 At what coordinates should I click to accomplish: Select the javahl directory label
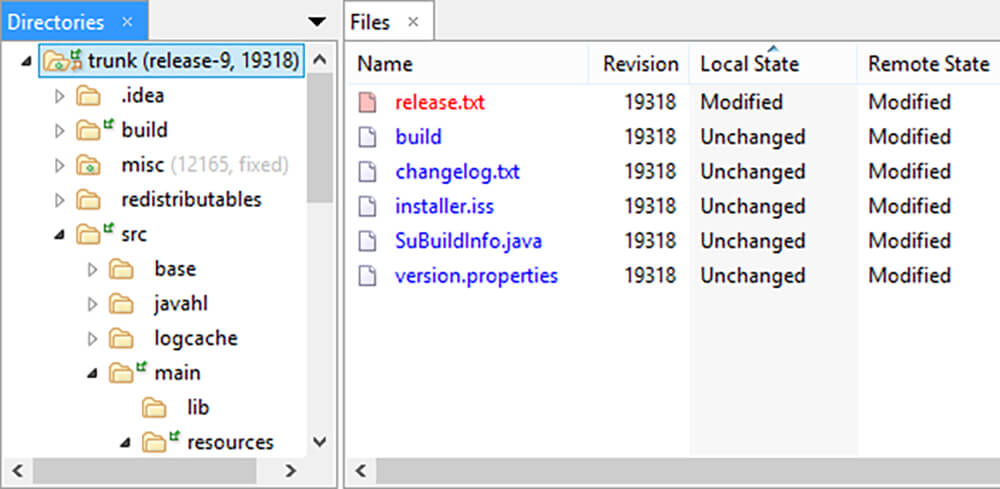(x=180, y=304)
